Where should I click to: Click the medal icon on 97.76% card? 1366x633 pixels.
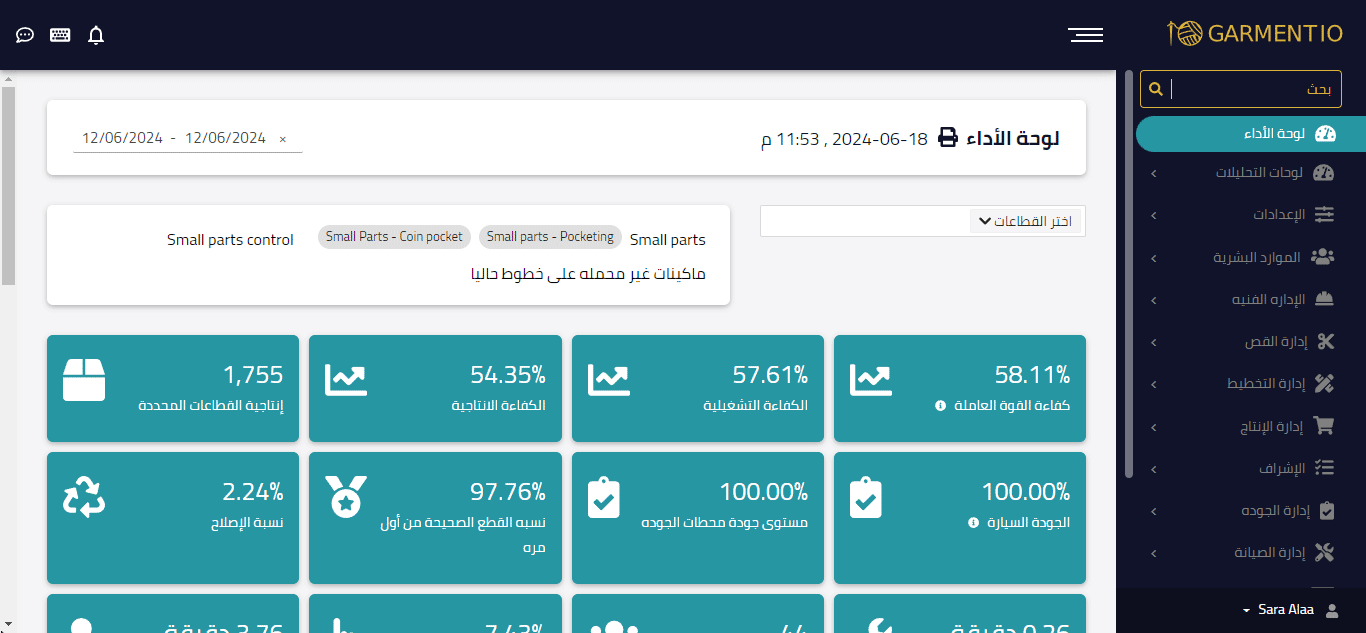point(346,496)
